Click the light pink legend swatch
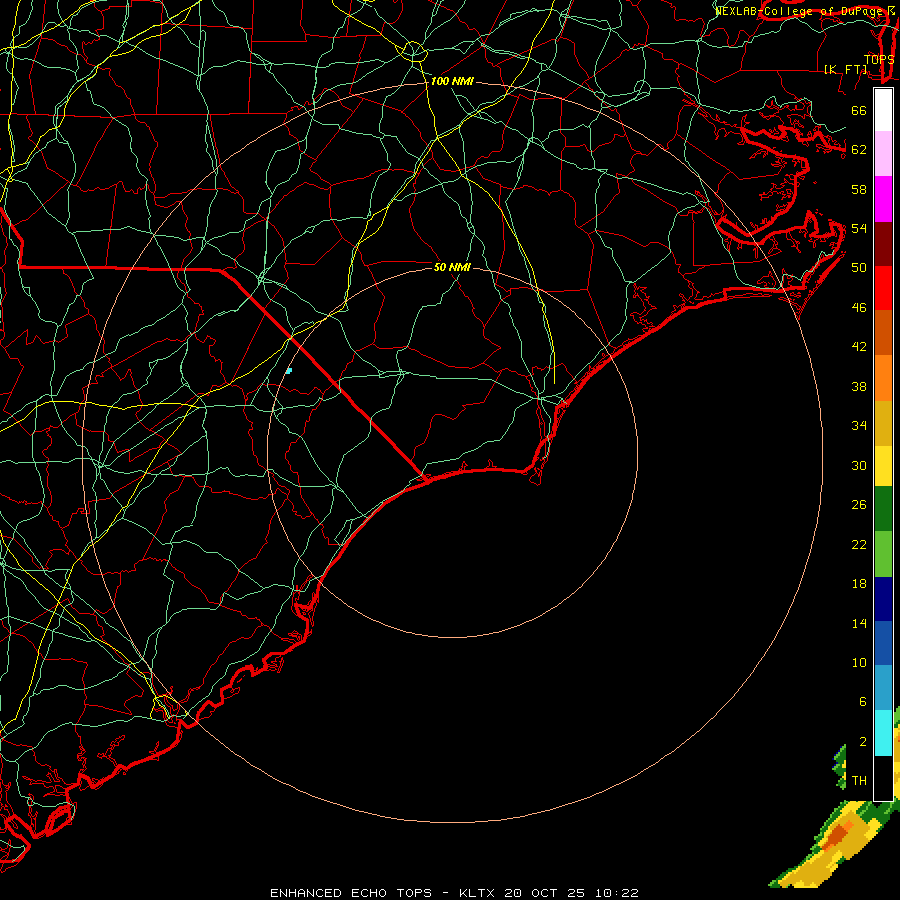The image size is (900, 900). (x=883, y=154)
